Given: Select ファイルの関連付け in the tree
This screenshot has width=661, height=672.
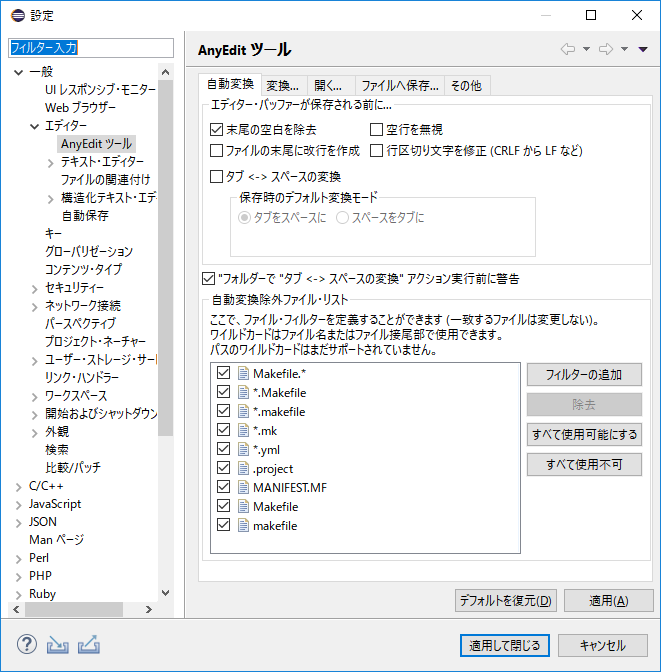Looking at the screenshot, I should point(105,180).
